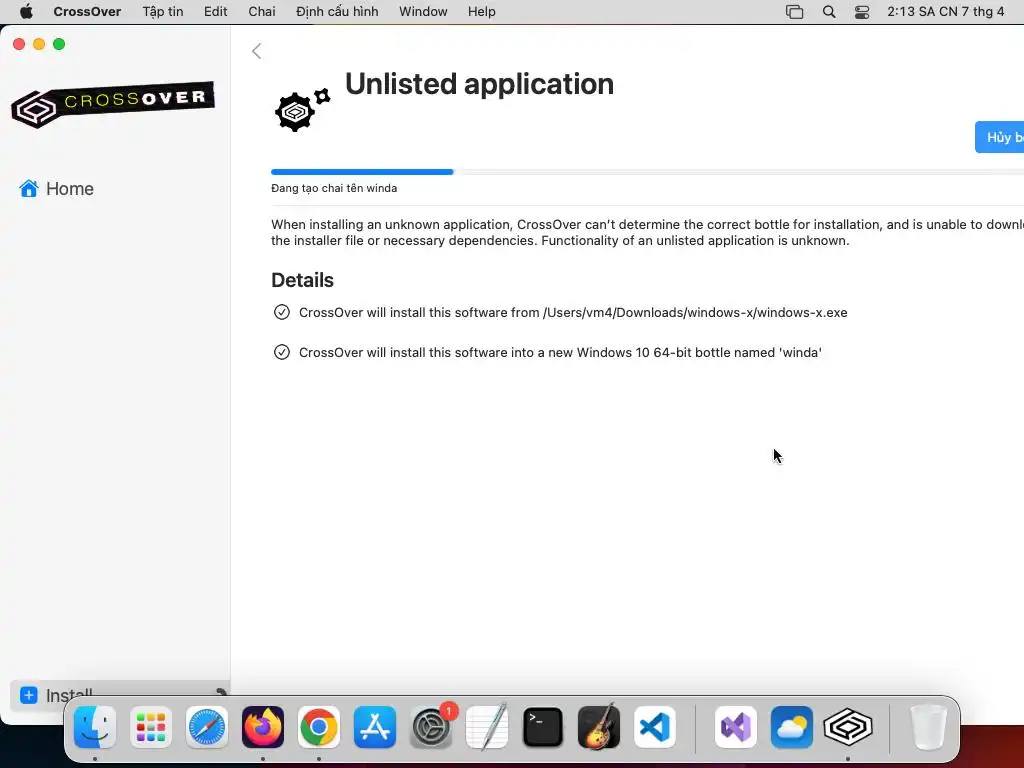Click the installer path /Users/vm4/Downloads/windows-x/windows-x.exe text

click(695, 312)
